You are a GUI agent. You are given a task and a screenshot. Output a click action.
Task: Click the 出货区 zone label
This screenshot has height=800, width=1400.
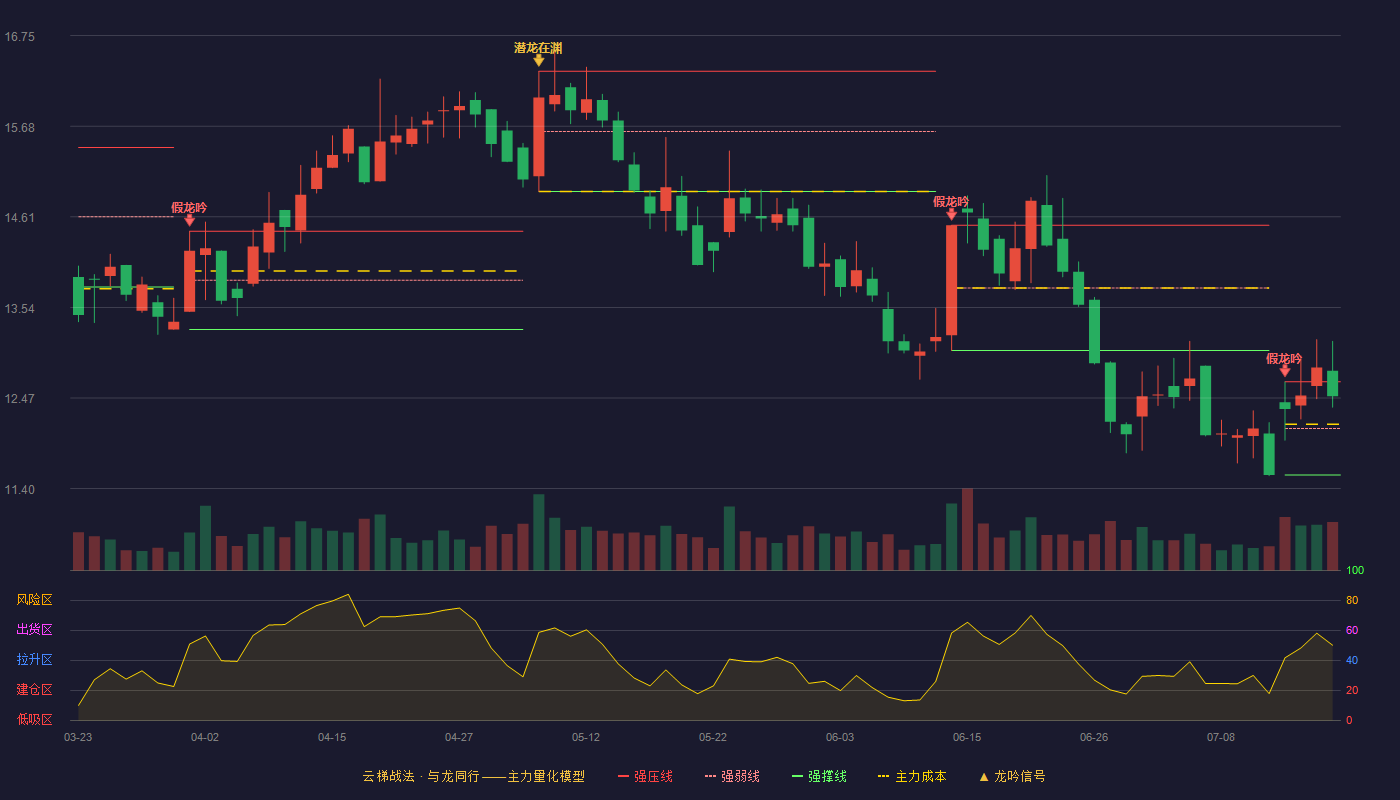pyautogui.click(x=34, y=630)
